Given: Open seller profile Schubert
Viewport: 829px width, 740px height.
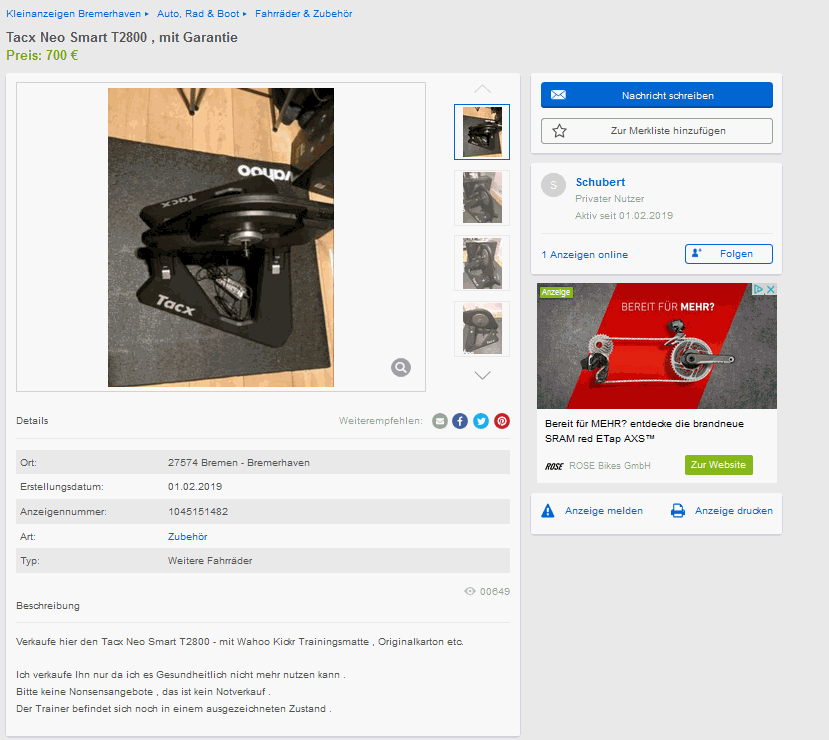Looking at the screenshot, I should [x=600, y=182].
